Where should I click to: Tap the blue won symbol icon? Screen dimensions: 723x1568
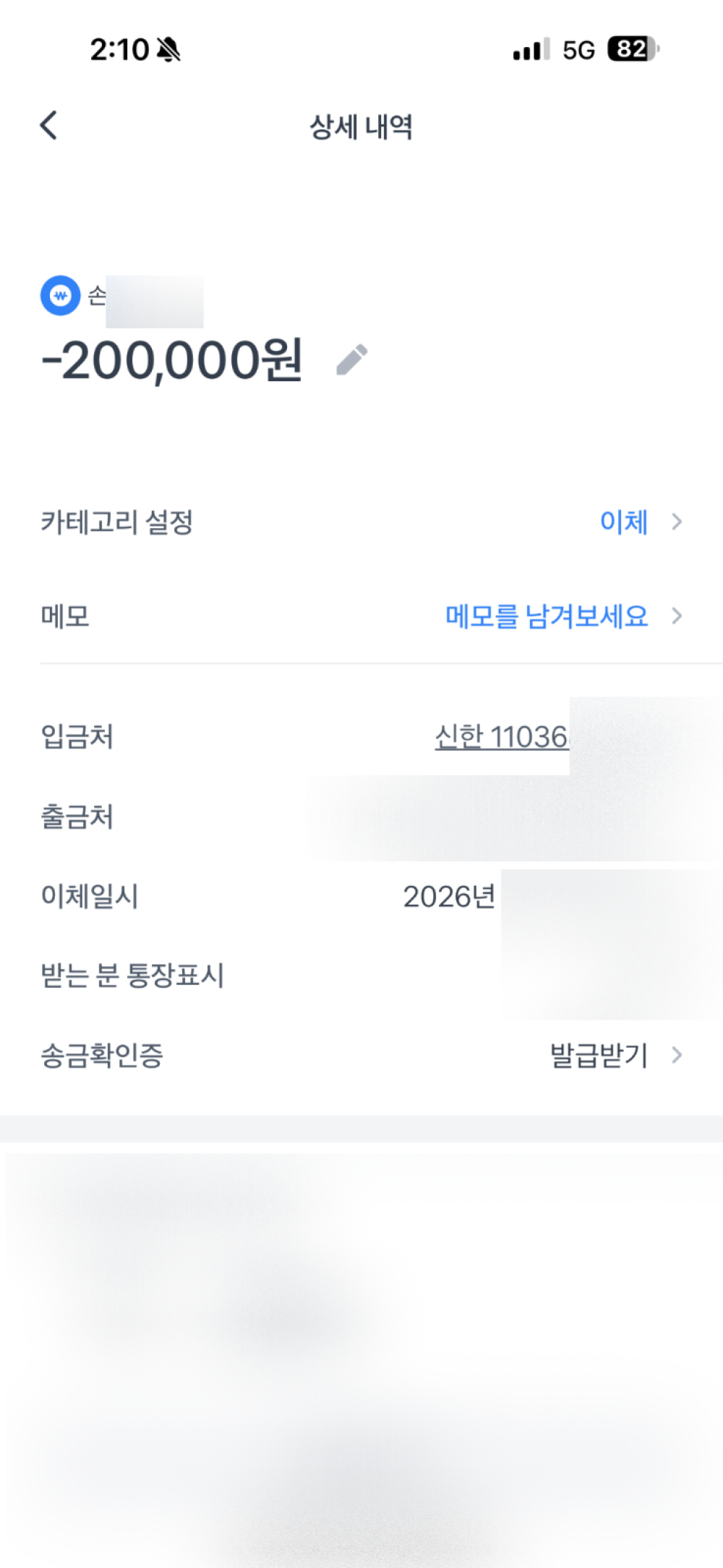(x=60, y=296)
